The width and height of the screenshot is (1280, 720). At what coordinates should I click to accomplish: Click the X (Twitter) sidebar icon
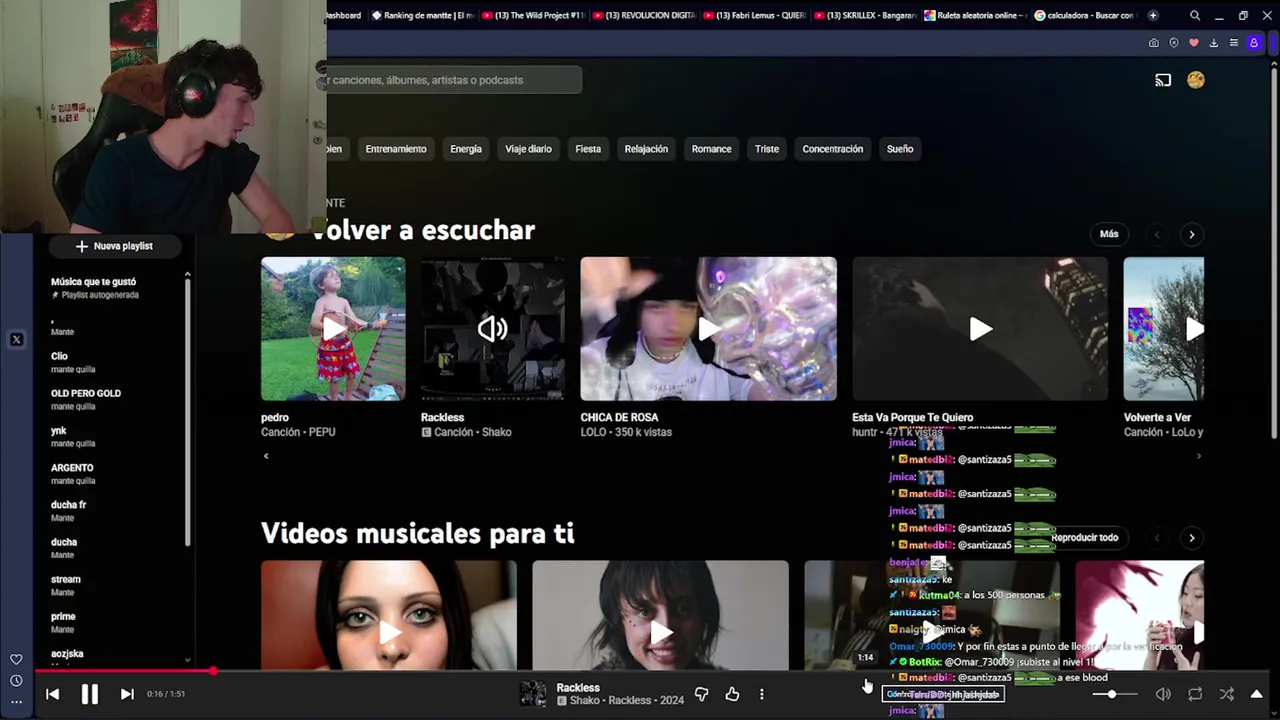coord(16,340)
